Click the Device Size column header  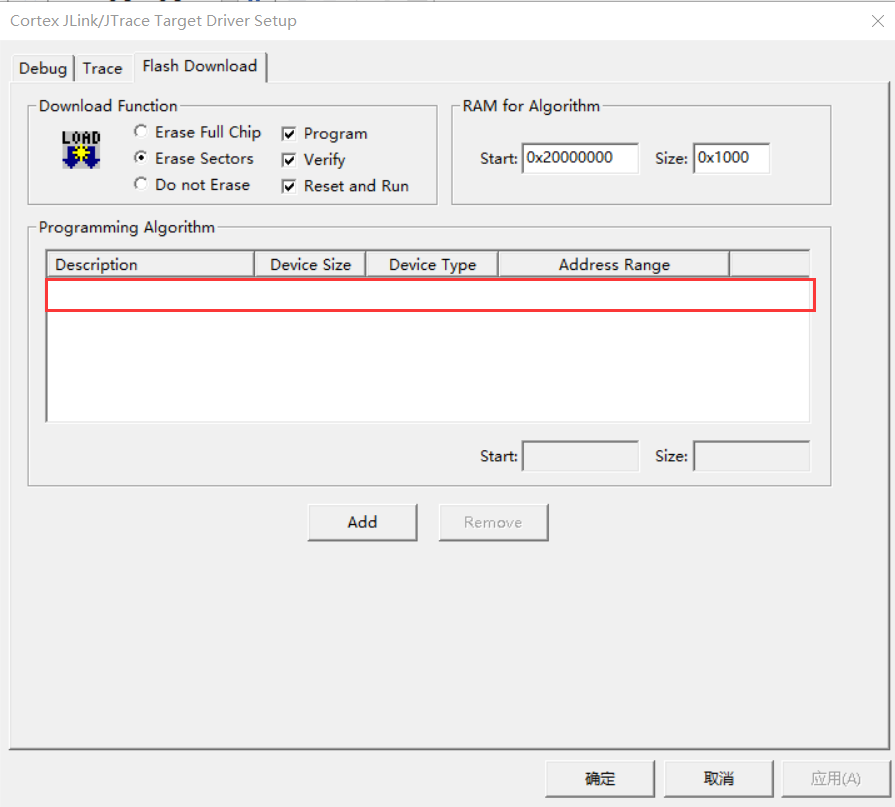click(310, 264)
